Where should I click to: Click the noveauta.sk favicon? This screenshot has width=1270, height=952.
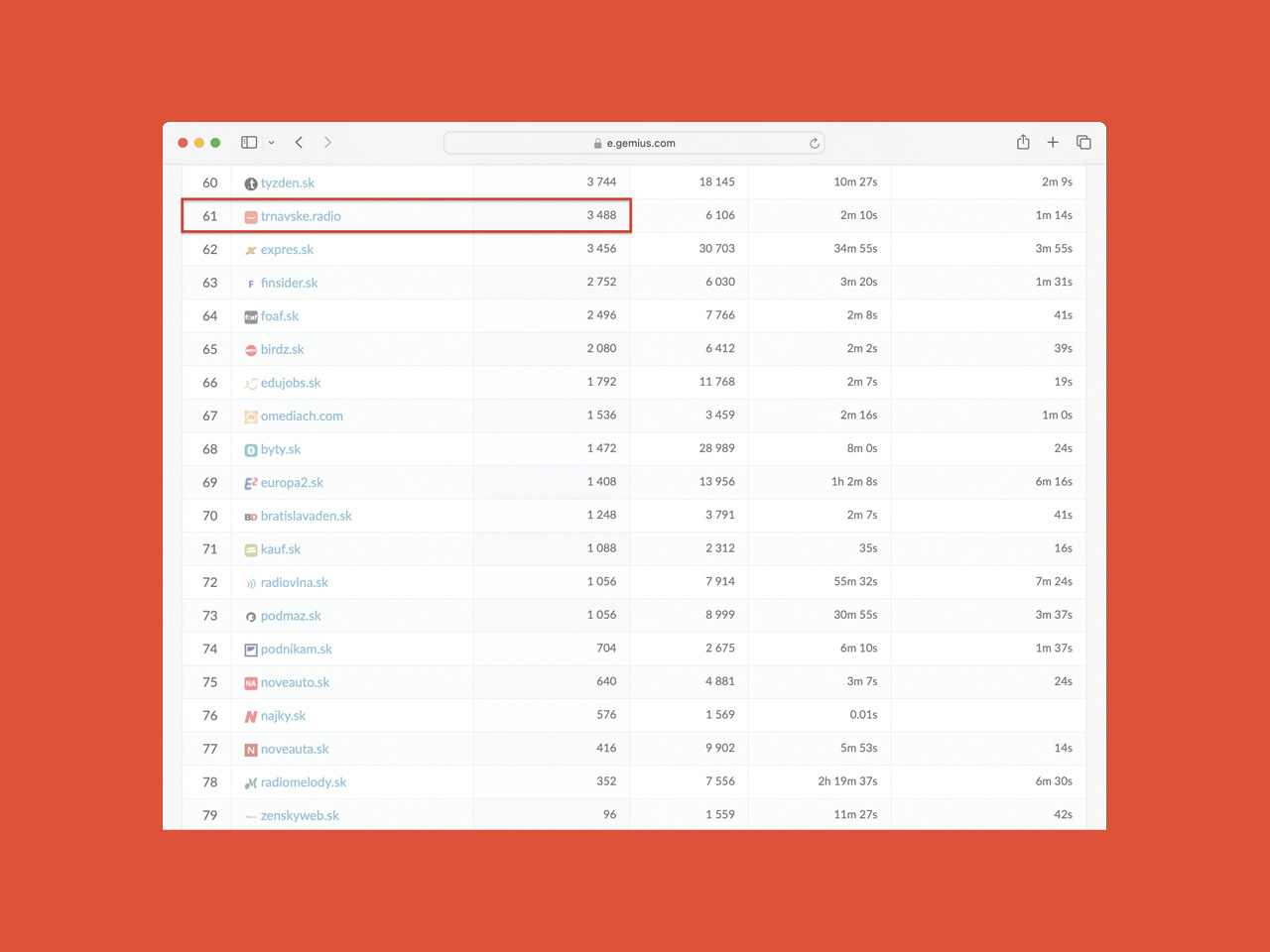tap(251, 750)
